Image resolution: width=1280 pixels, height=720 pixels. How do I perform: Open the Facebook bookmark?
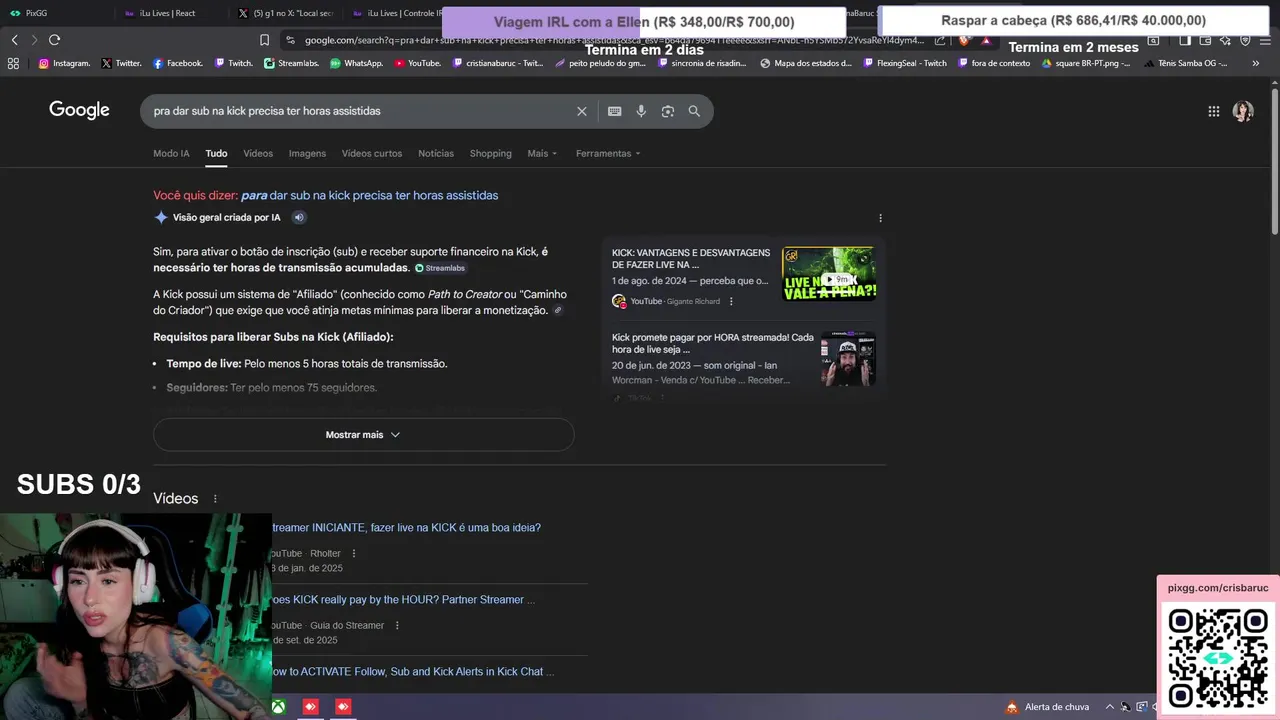(x=177, y=63)
